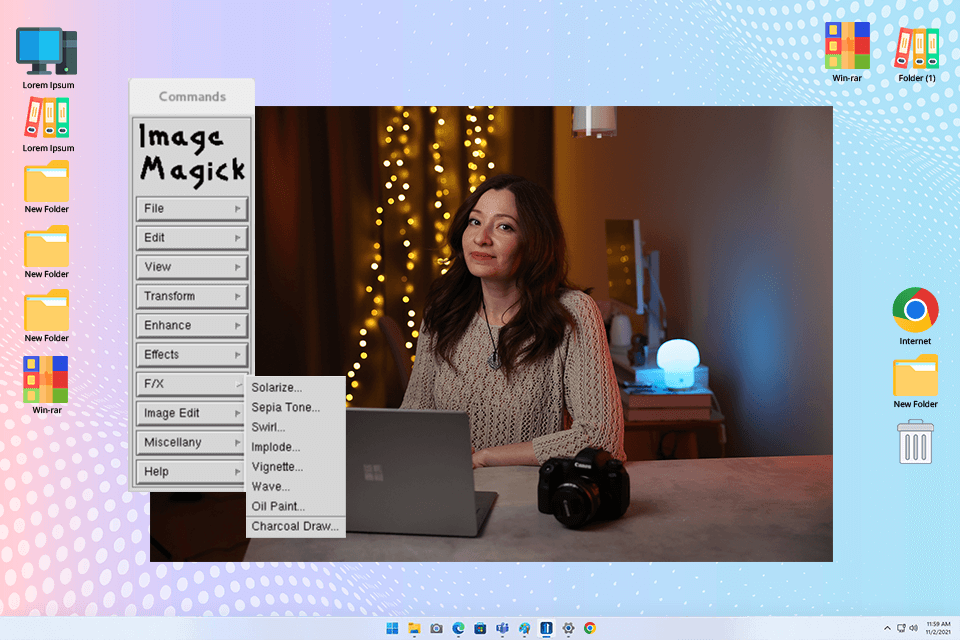Select the Win-rar icon beside Folder (1)

847,51
